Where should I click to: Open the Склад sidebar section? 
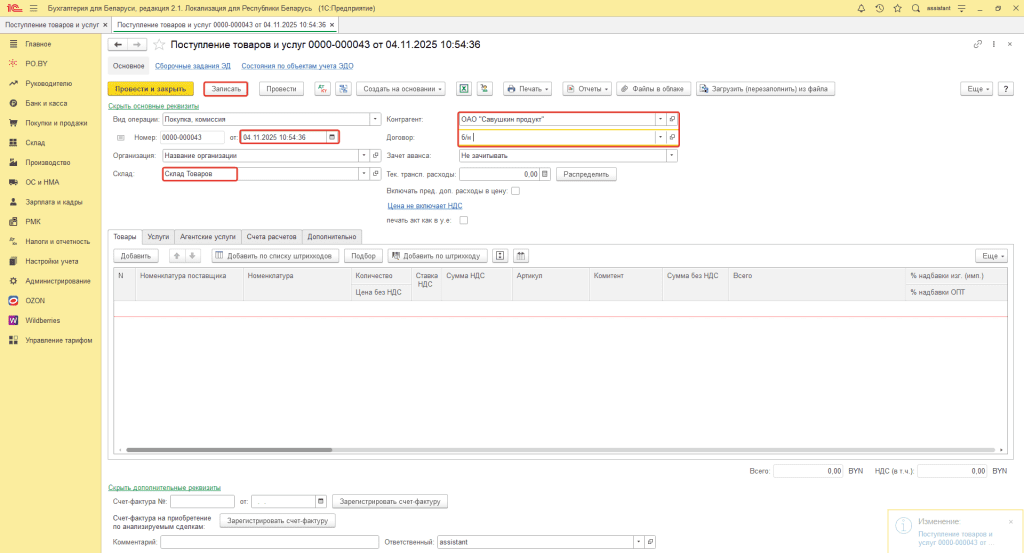click(x=35, y=142)
